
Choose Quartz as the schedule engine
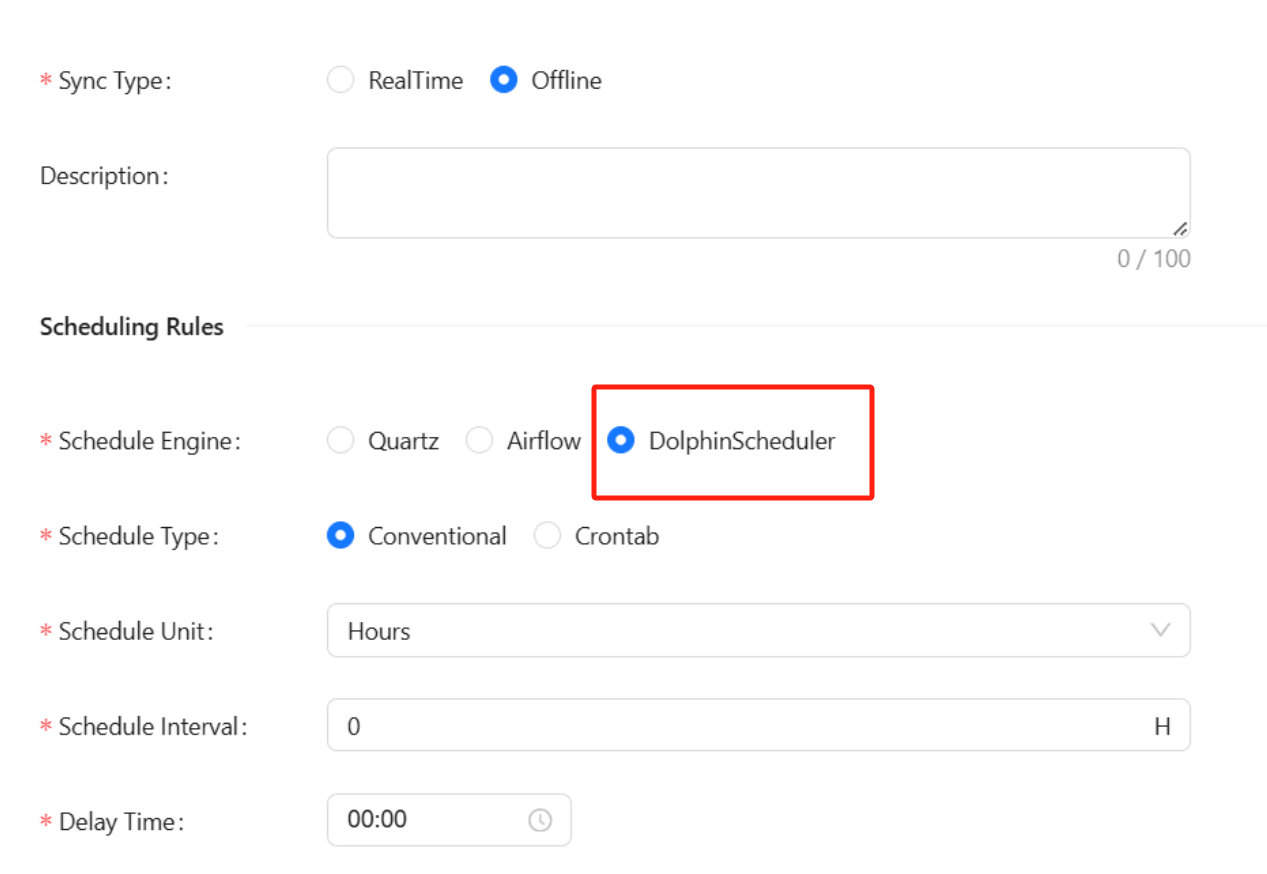[x=341, y=440]
